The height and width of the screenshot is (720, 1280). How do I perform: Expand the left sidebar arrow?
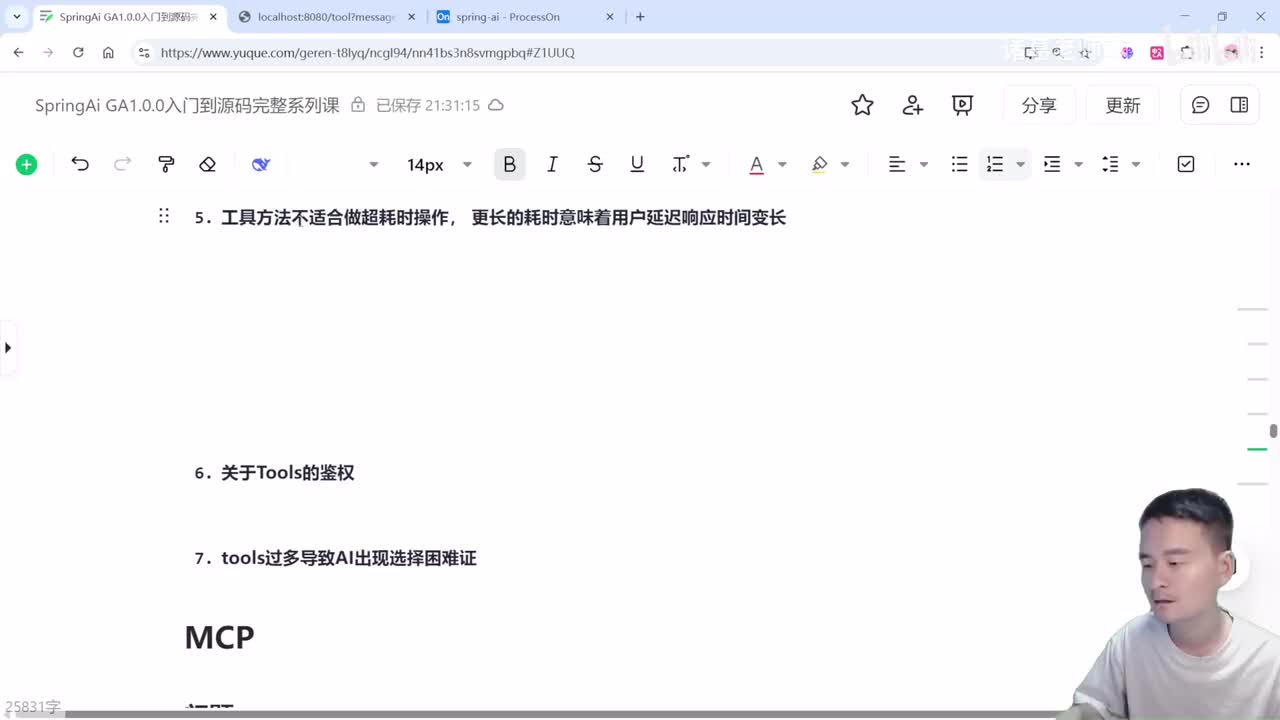[x=8, y=348]
